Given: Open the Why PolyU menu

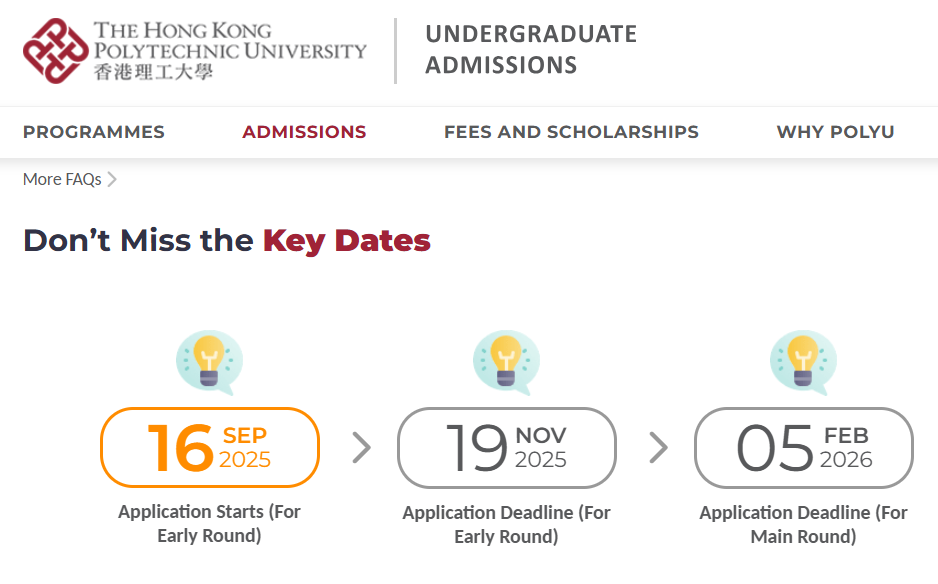Looking at the screenshot, I should pyautogui.click(x=835, y=132).
